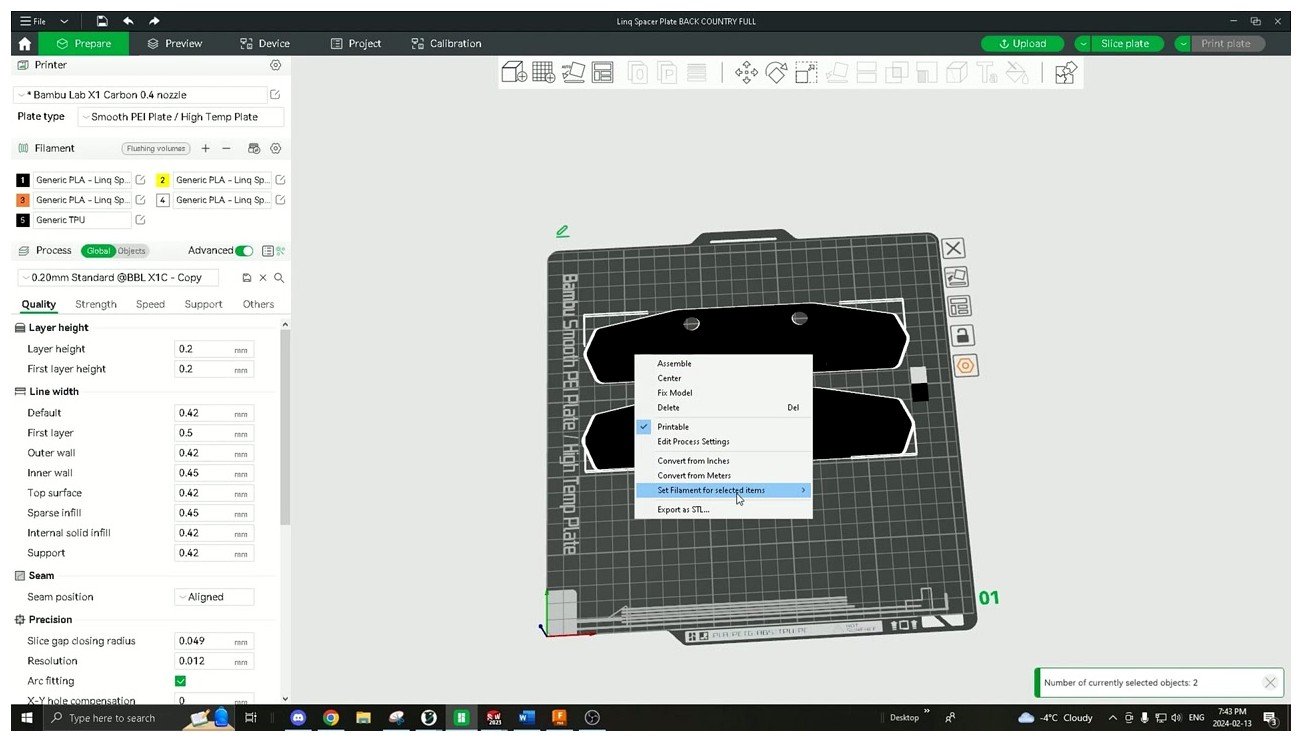Click the plate arrange icon beside the bed

pos(958,306)
